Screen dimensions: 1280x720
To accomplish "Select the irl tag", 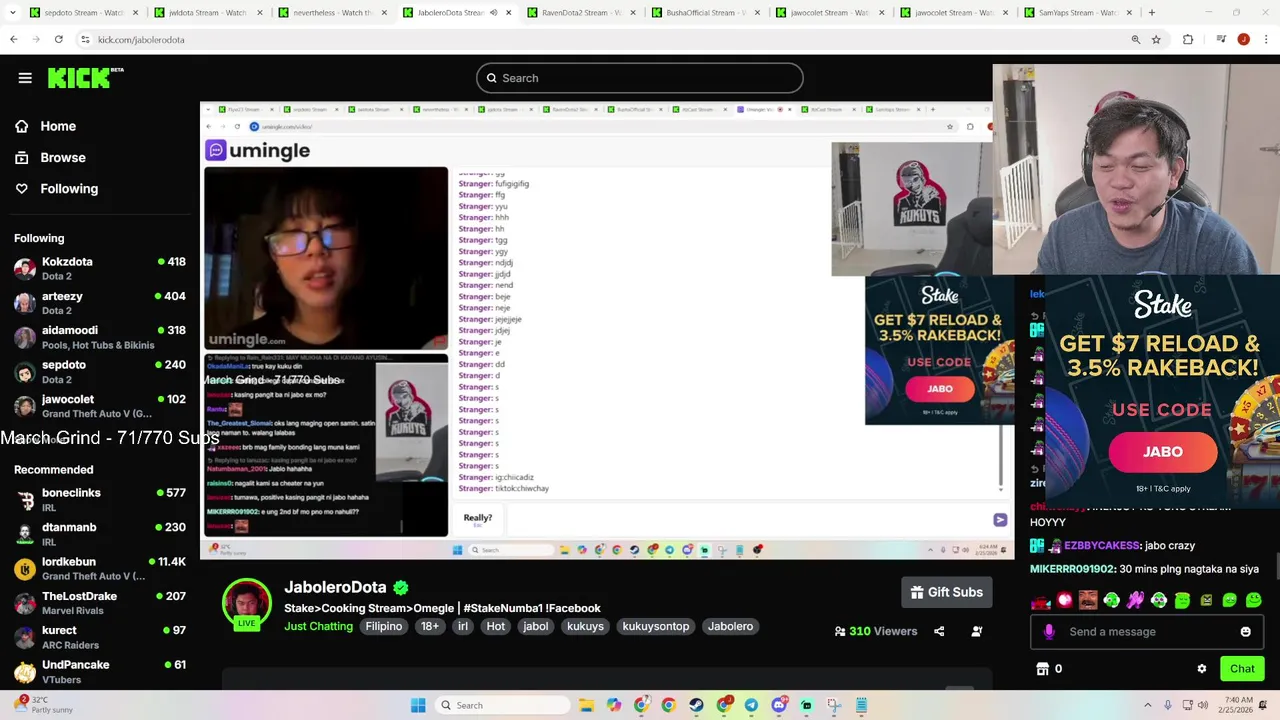I will click(x=462, y=626).
